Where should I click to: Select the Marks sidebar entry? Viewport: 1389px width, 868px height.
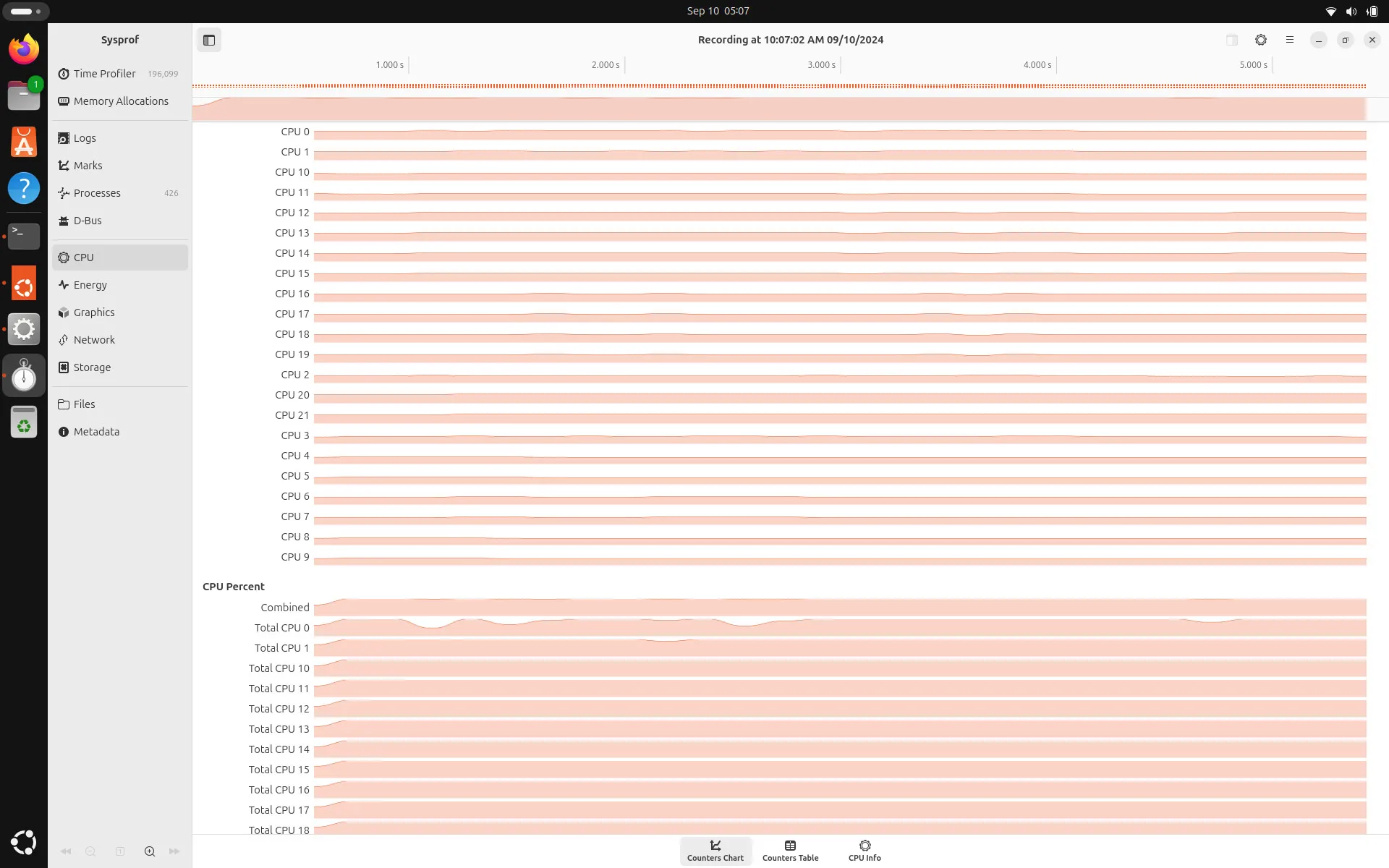click(x=120, y=166)
